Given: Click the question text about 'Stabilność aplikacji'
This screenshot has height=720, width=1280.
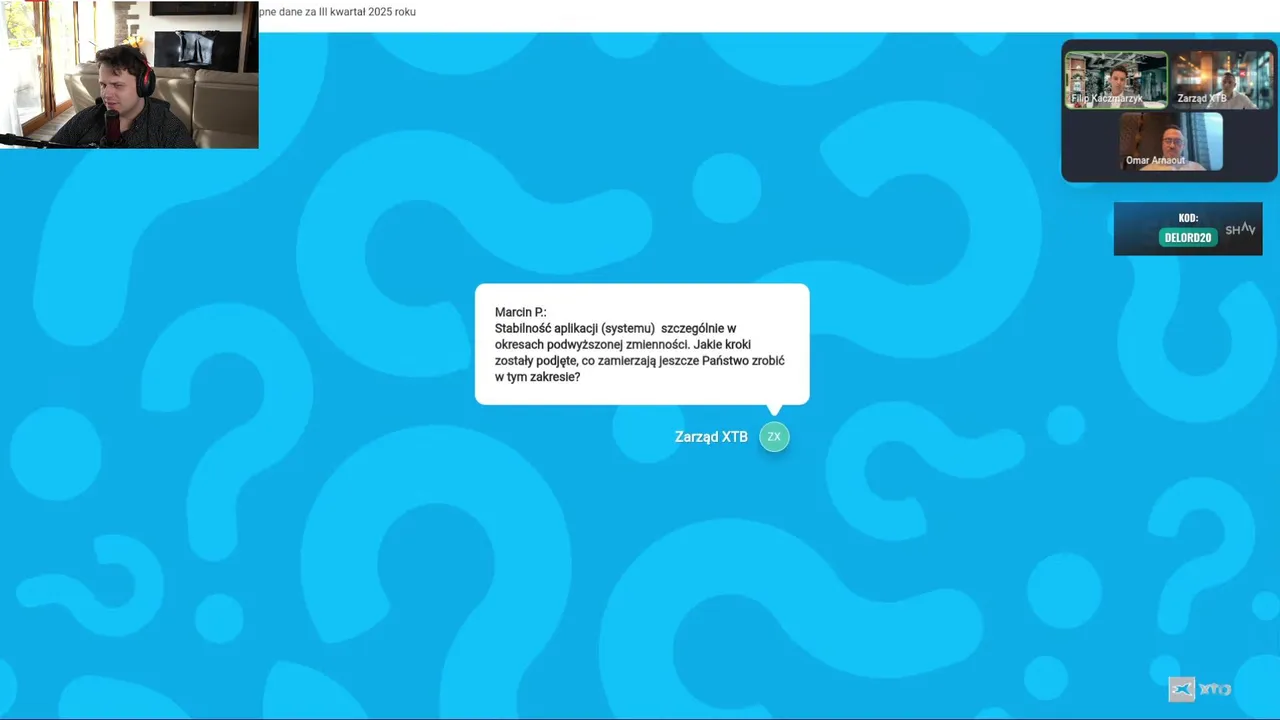Looking at the screenshot, I should 640,353.
